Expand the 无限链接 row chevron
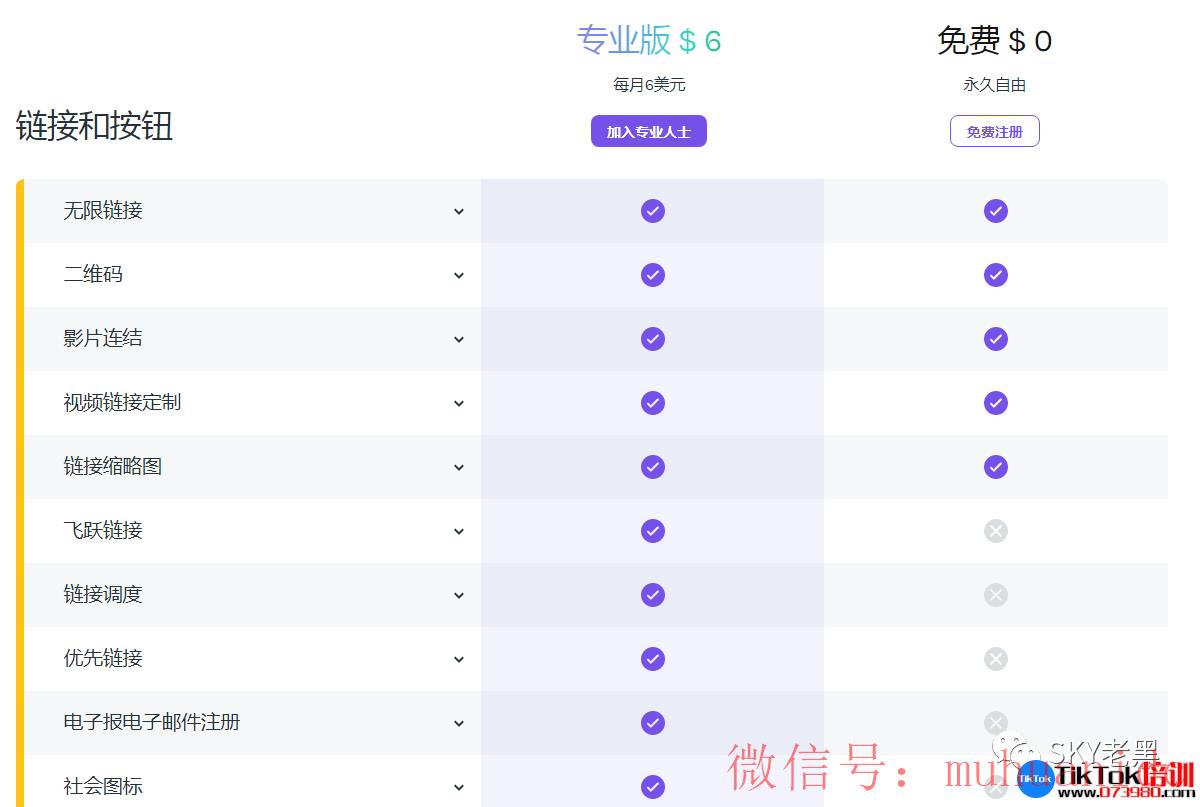Image resolution: width=1200 pixels, height=807 pixels. coord(459,211)
